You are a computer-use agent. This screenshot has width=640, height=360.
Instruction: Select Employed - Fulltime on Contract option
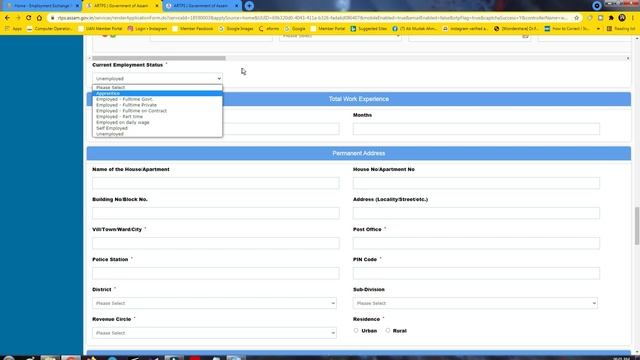pyautogui.click(x=157, y=111)
